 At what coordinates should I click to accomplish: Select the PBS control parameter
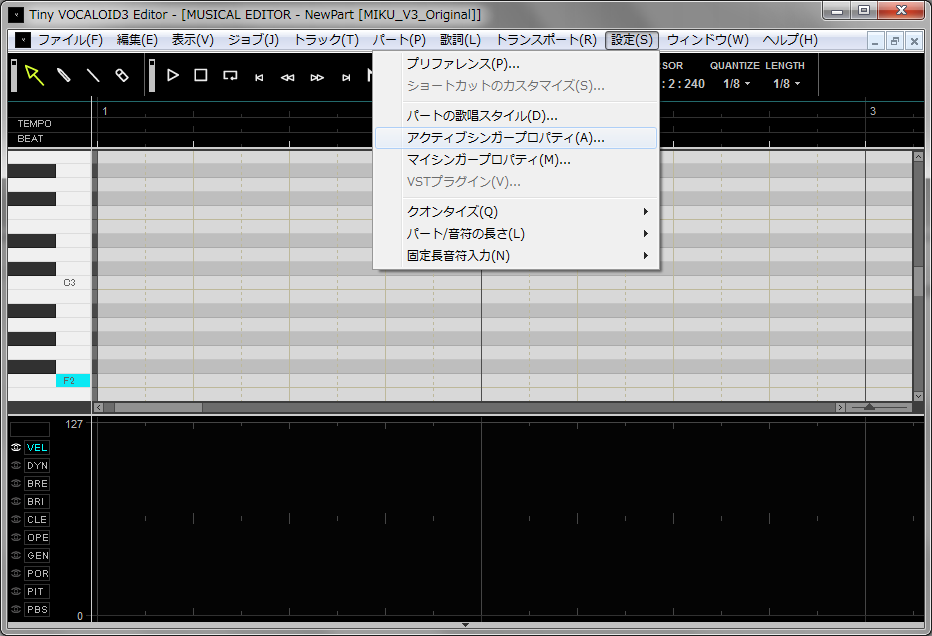click(x=37, y=609)
